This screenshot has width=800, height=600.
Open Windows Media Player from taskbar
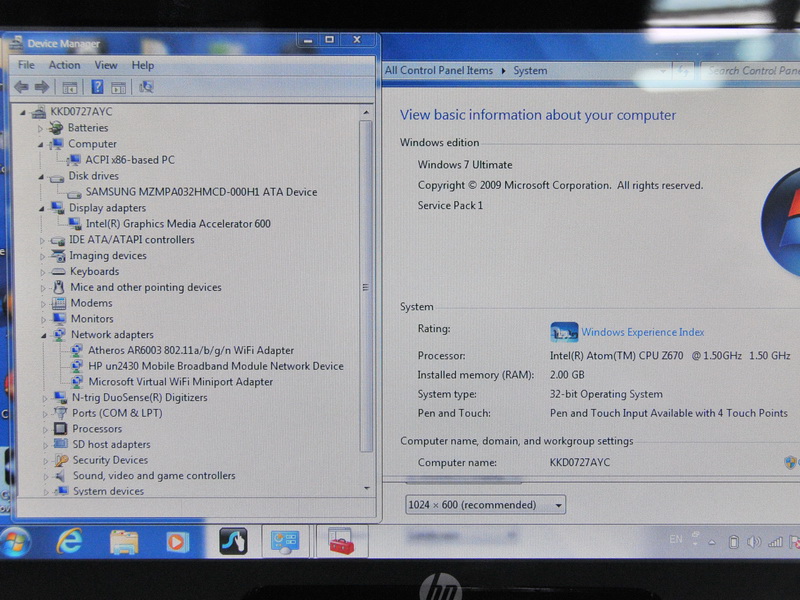tap(177, 542)
